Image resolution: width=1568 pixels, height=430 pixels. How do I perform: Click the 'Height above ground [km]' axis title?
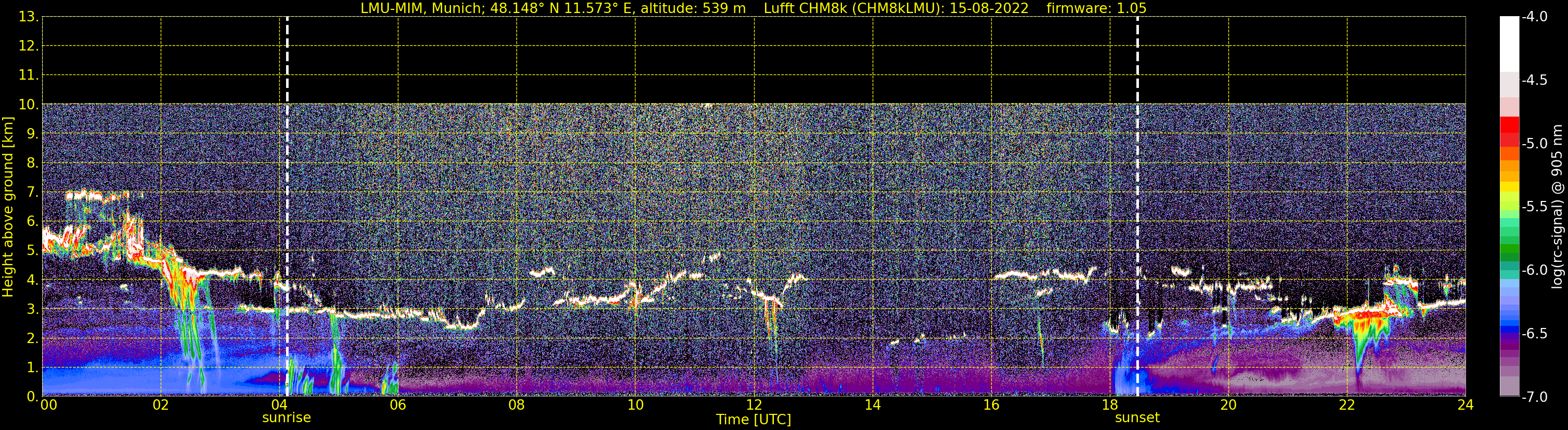tap(8, 207)
